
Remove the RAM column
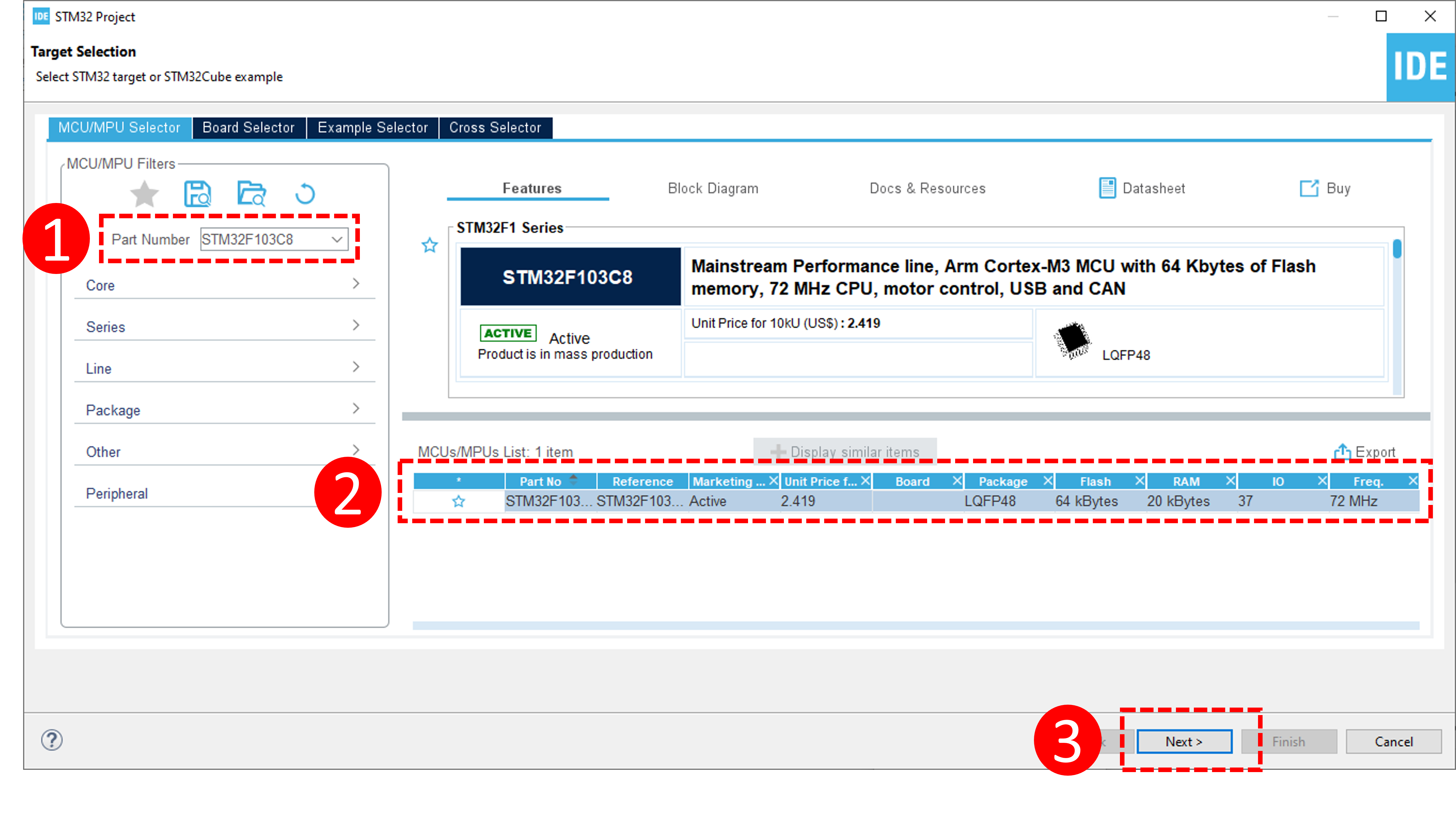point(1230,481)
